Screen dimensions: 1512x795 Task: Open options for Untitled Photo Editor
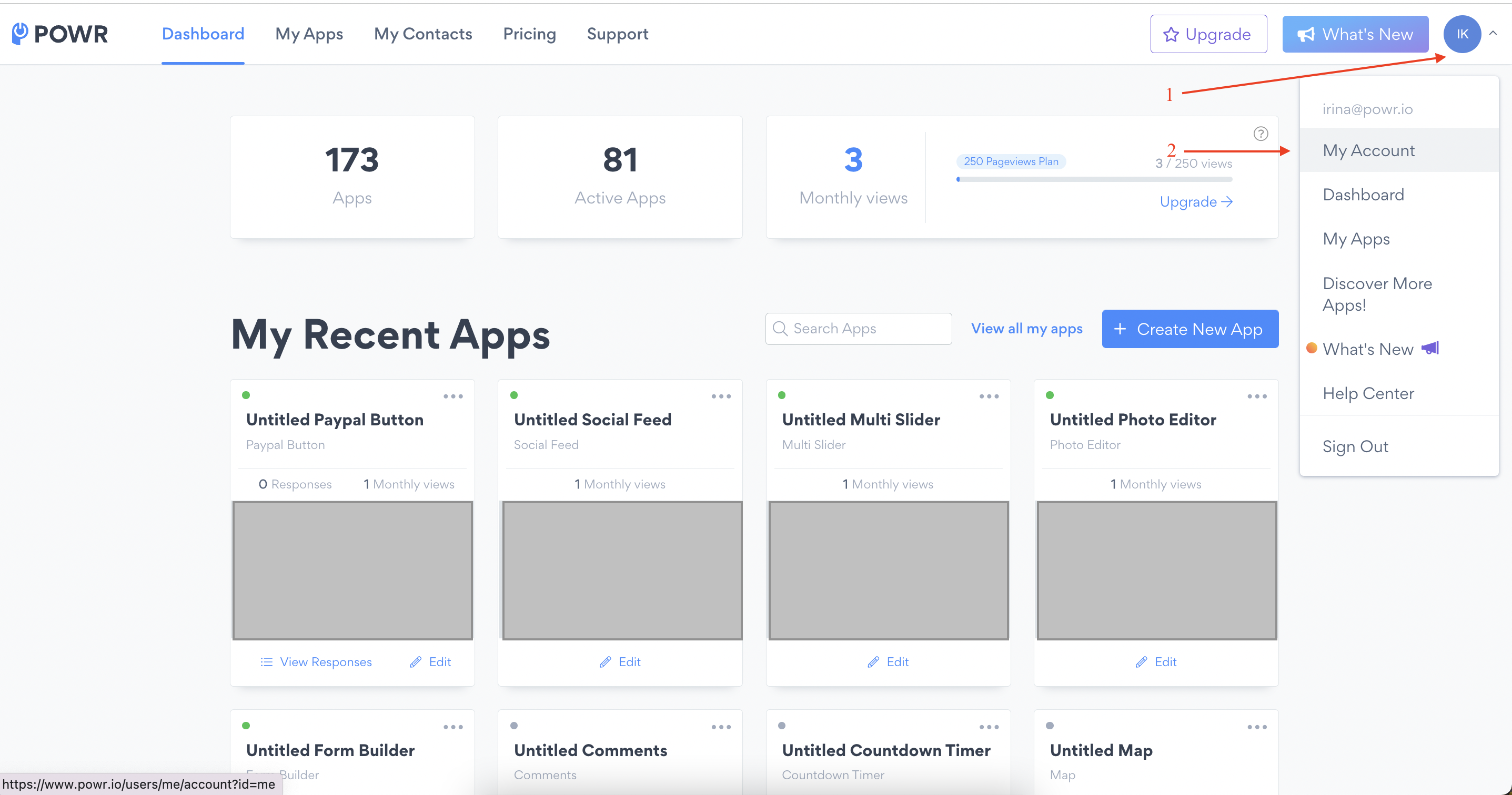click(x=1257, y=396)
